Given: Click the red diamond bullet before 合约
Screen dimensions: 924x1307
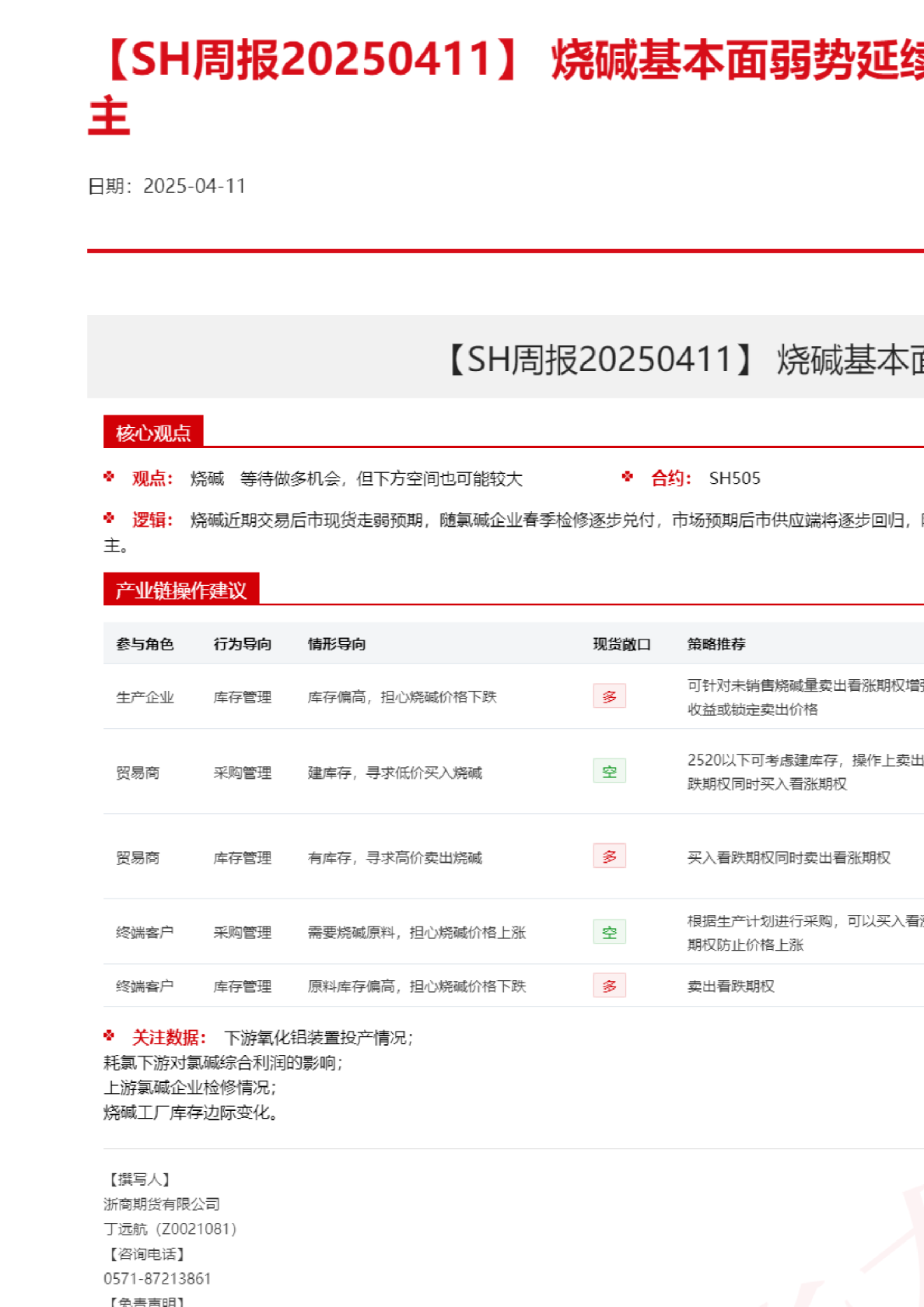Looking at the screenshot, I should pyautogui.click(x=628, y=477).
